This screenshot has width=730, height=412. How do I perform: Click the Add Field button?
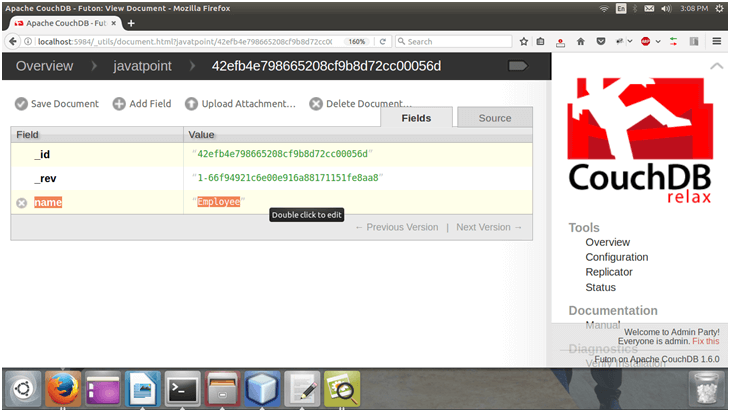click(x=142, y=104)
